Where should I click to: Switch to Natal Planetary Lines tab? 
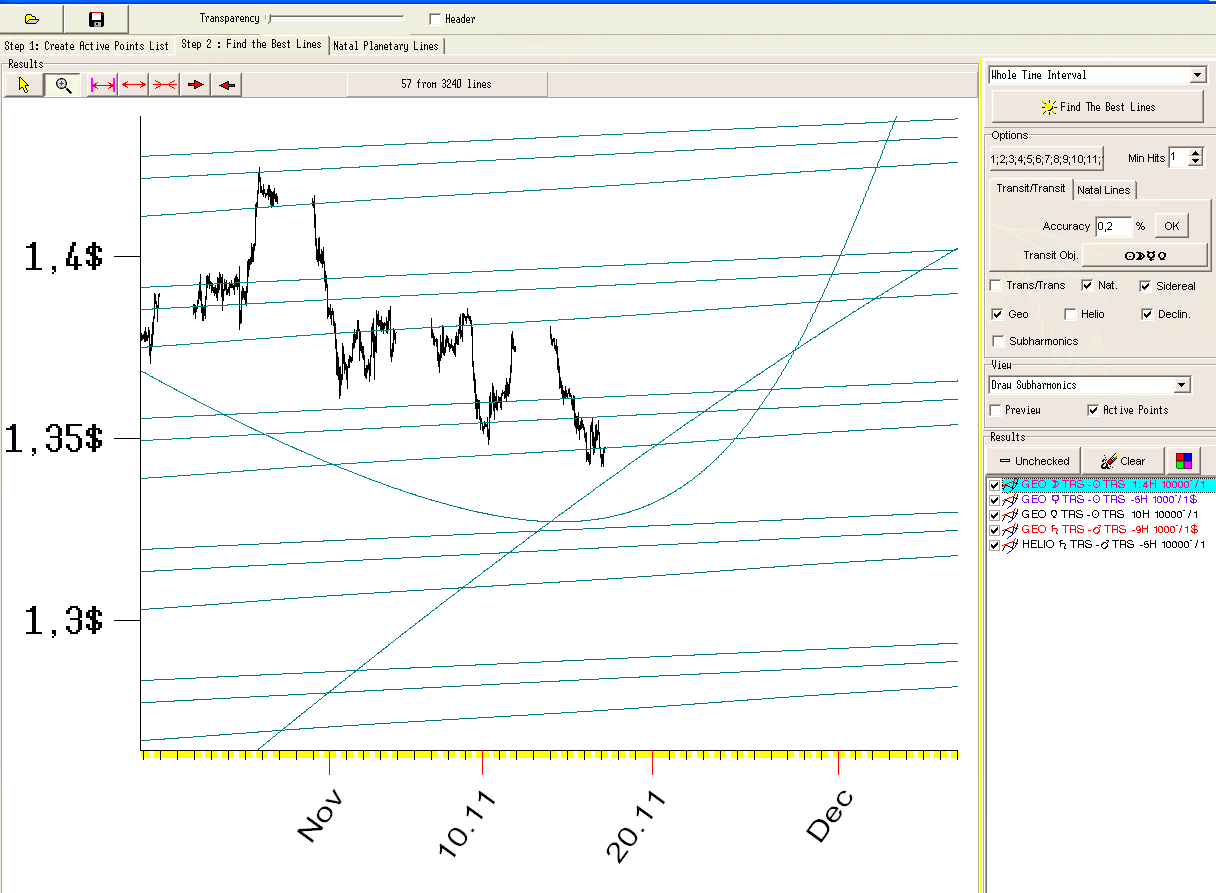(386, 46)
